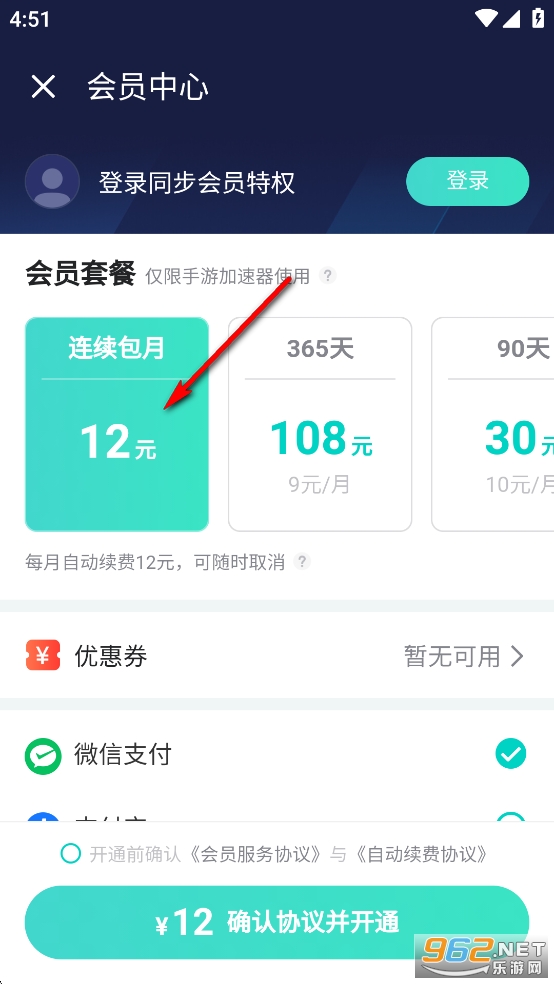The height and width of the screenshot is (984, 554).
Task: Tap the user avatar placeholder icon
Action: [52, 181]
